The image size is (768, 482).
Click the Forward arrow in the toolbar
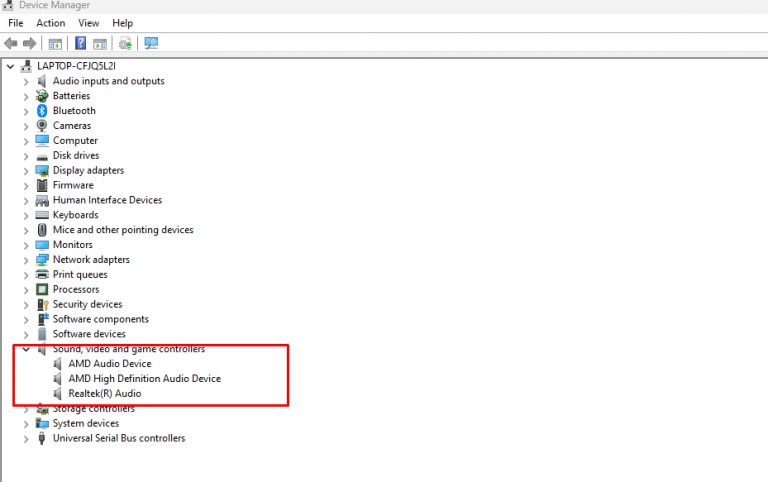30,43
